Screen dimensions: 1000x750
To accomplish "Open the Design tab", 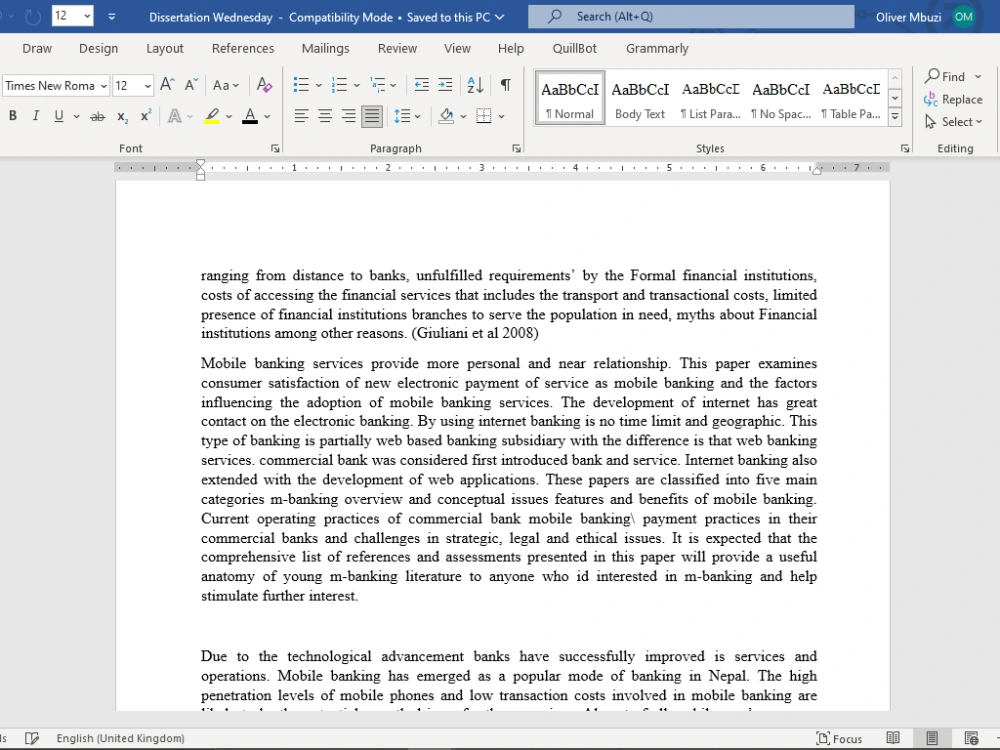I will [x=98, y=48].
